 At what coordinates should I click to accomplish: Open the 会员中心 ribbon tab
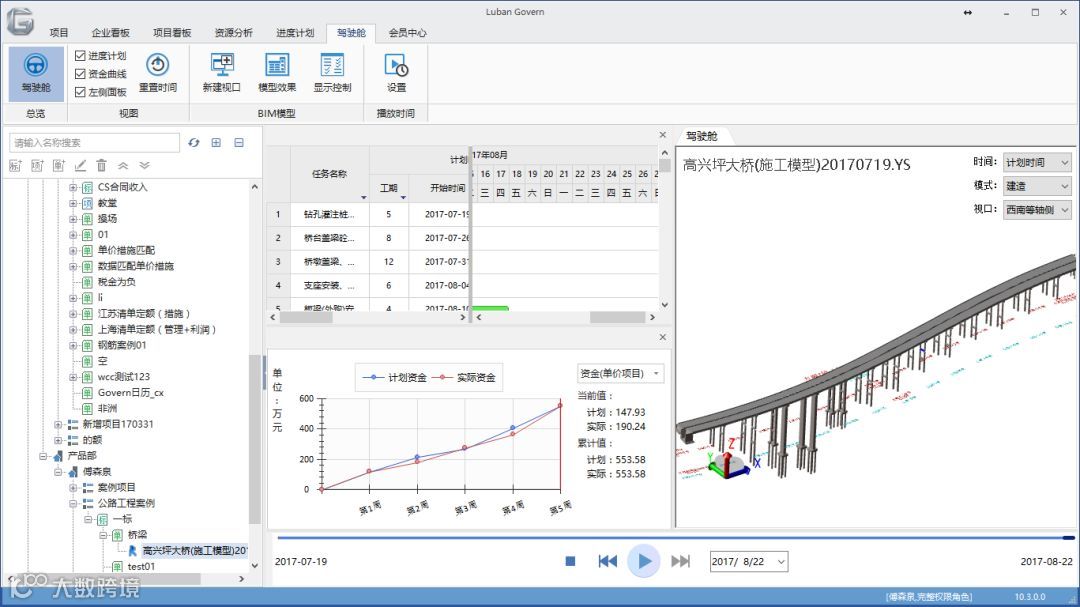point(407,32)
